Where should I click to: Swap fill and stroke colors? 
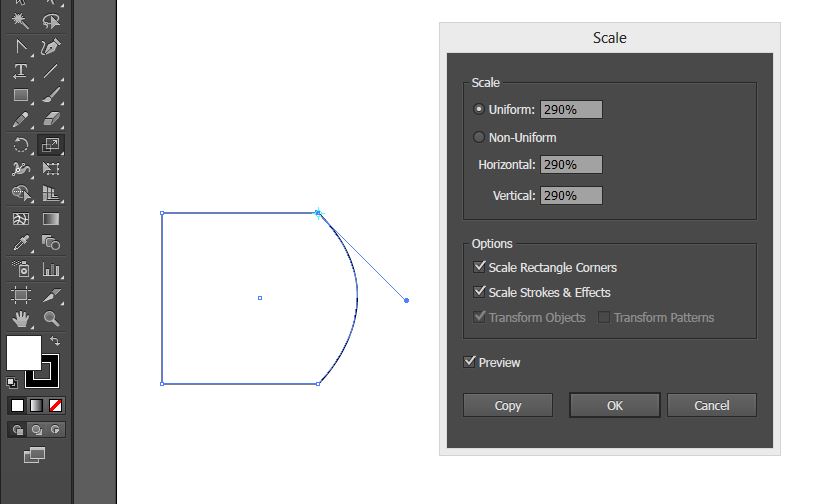tap(54, 341)
